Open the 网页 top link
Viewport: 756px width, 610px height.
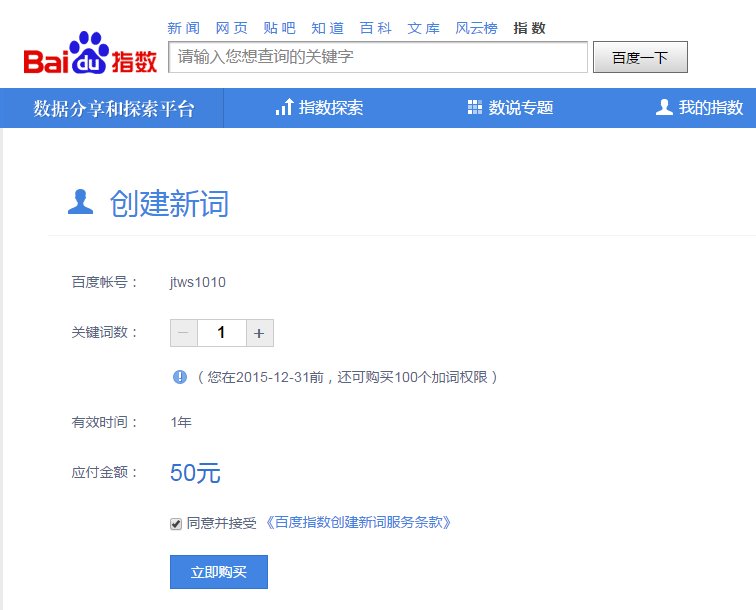pyautogui.click(x=232, y=28)
